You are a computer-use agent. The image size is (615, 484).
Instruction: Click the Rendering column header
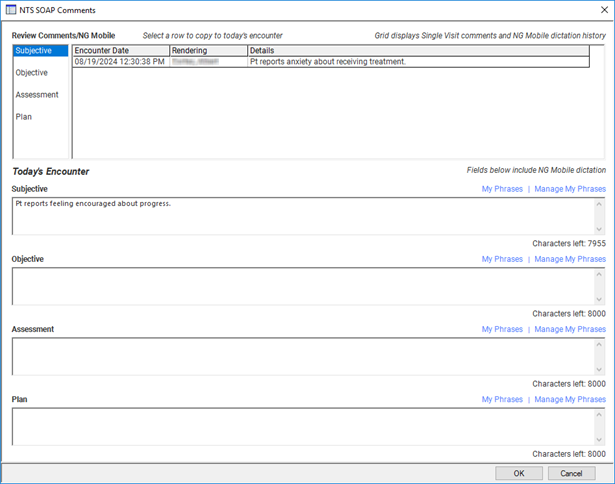click(209, 51)
